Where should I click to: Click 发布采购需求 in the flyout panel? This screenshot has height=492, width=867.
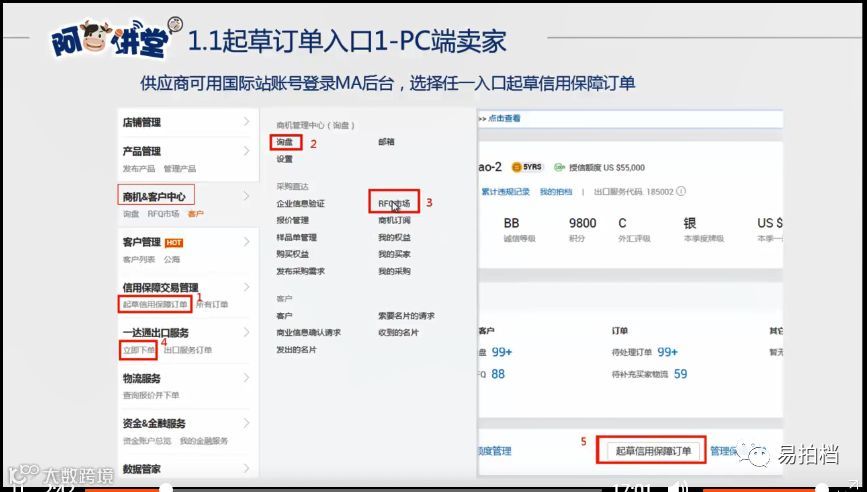coord(301,271)
